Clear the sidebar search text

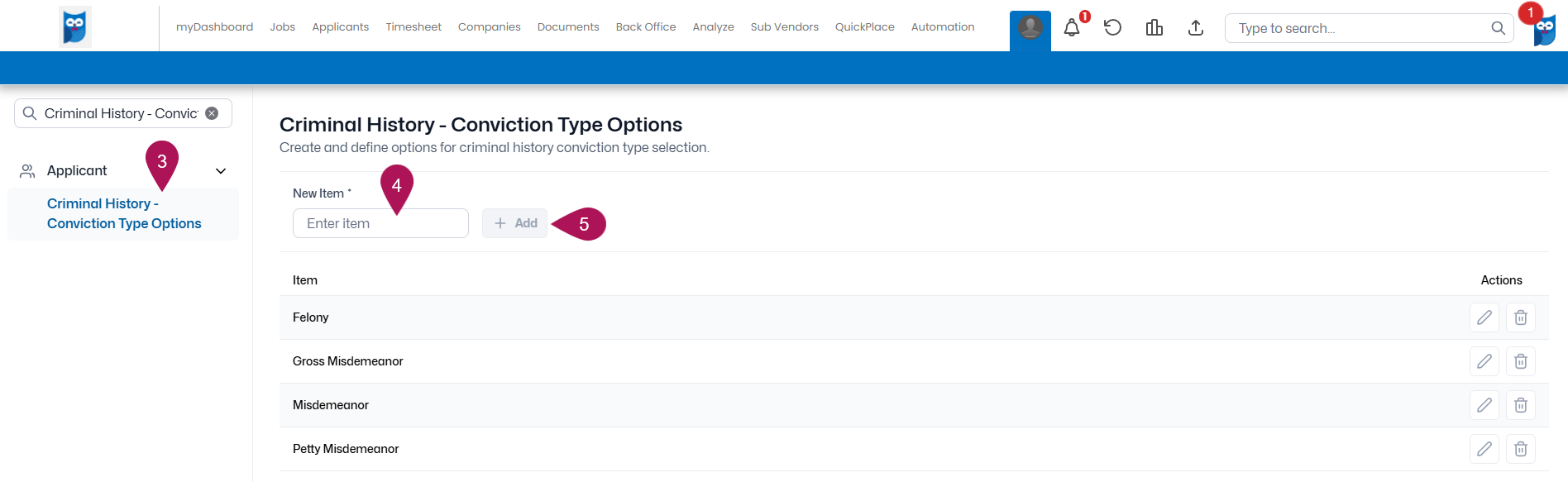click(x=212, y=113)
